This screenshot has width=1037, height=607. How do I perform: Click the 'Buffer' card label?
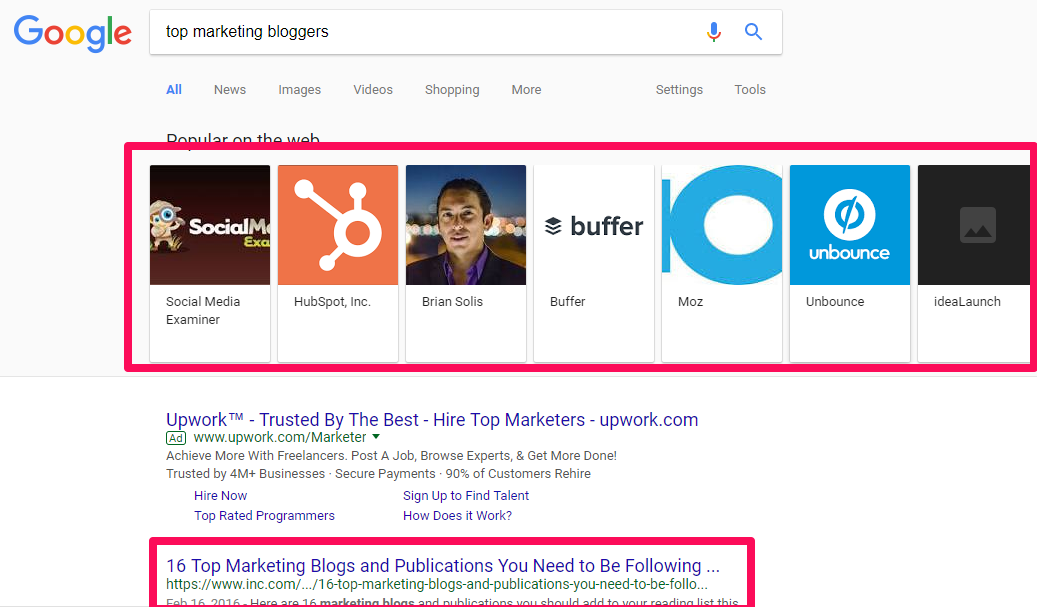(x=567, y=302)
